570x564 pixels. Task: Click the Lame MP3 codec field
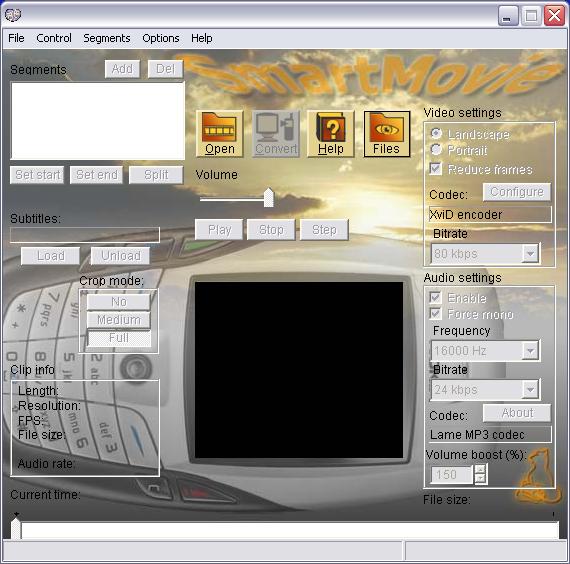[490, 435]
